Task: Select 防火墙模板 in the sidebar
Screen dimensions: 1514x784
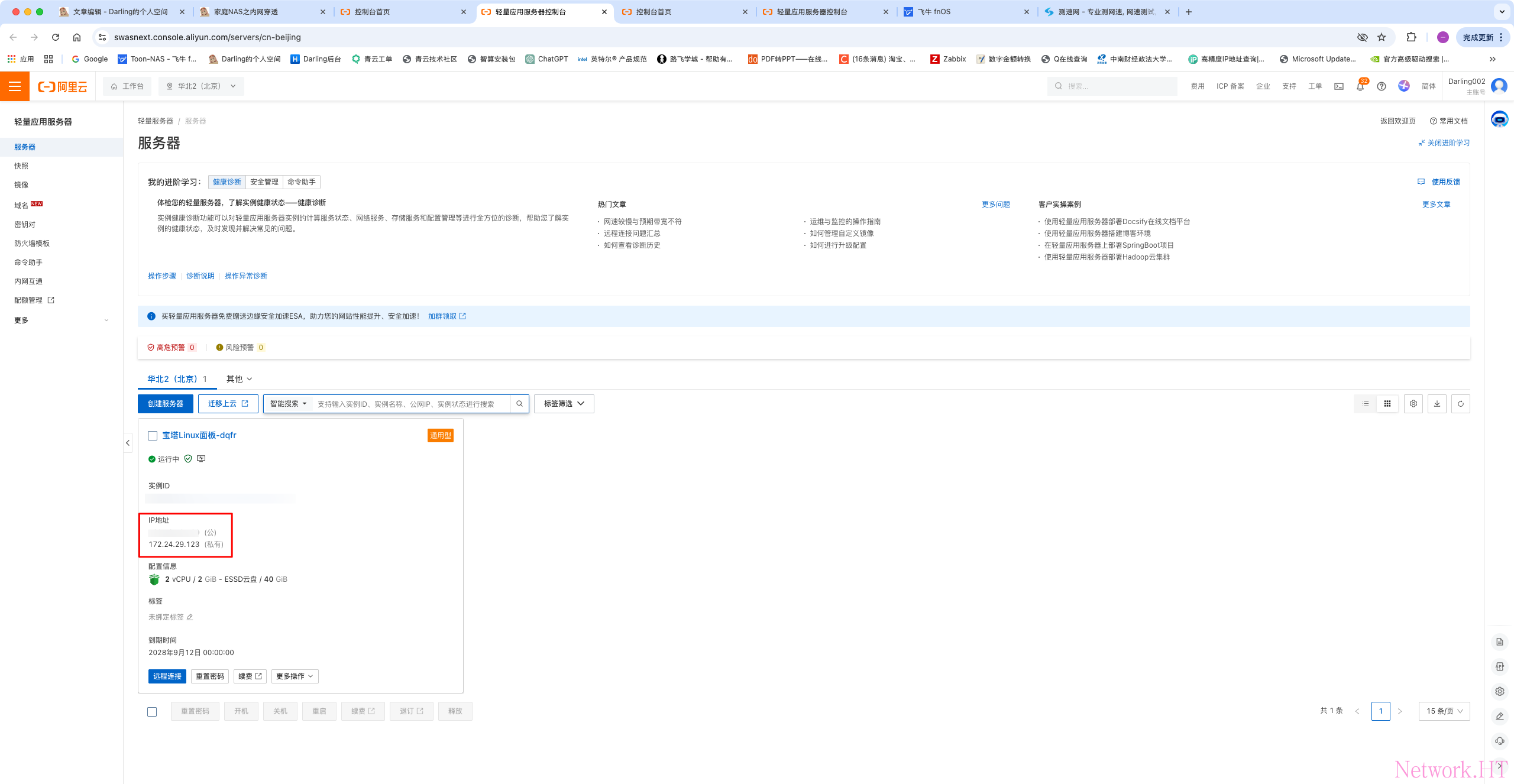Action: (x=32, y=244)
